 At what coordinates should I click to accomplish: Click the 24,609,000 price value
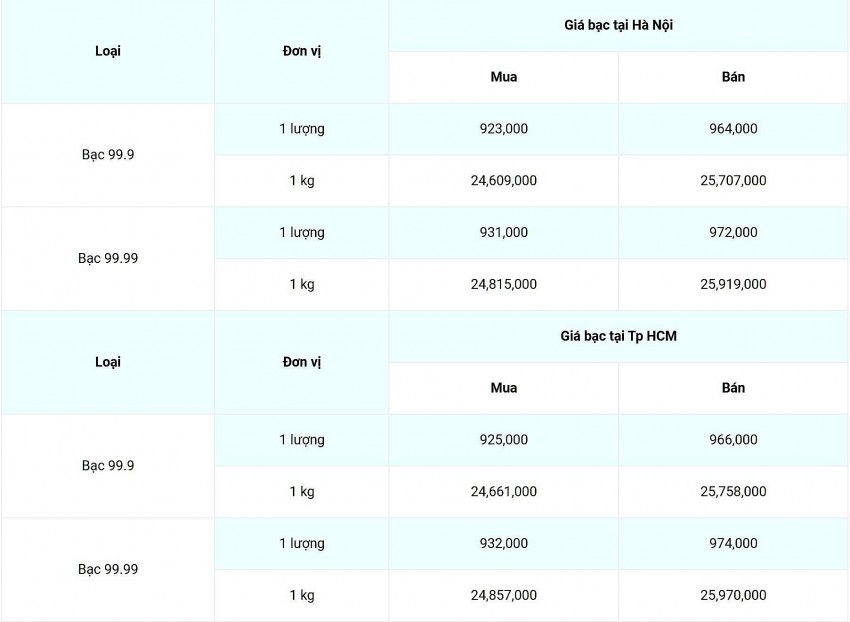click(x=504, y=181)
